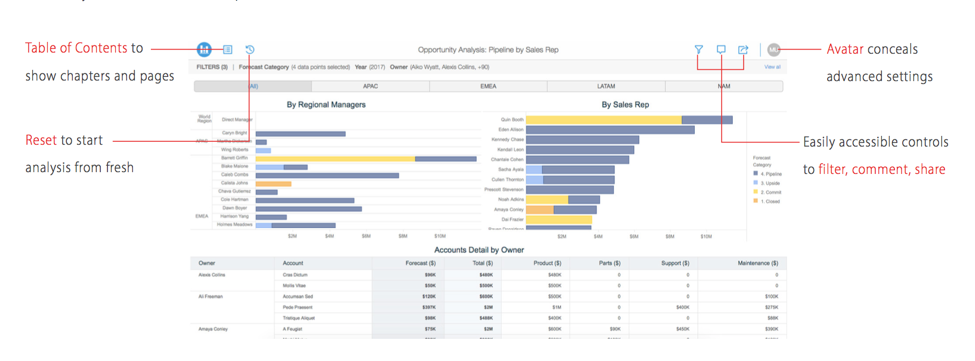Select the (All) region tab
This screenshot has width=975, height=361.
click(252, 86)
